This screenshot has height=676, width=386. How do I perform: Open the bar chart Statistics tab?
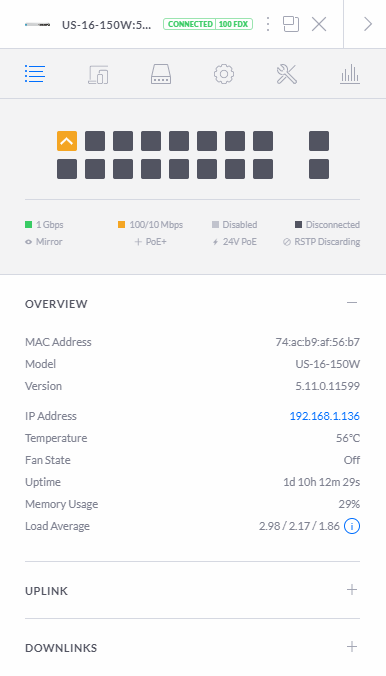pos(350,74)
